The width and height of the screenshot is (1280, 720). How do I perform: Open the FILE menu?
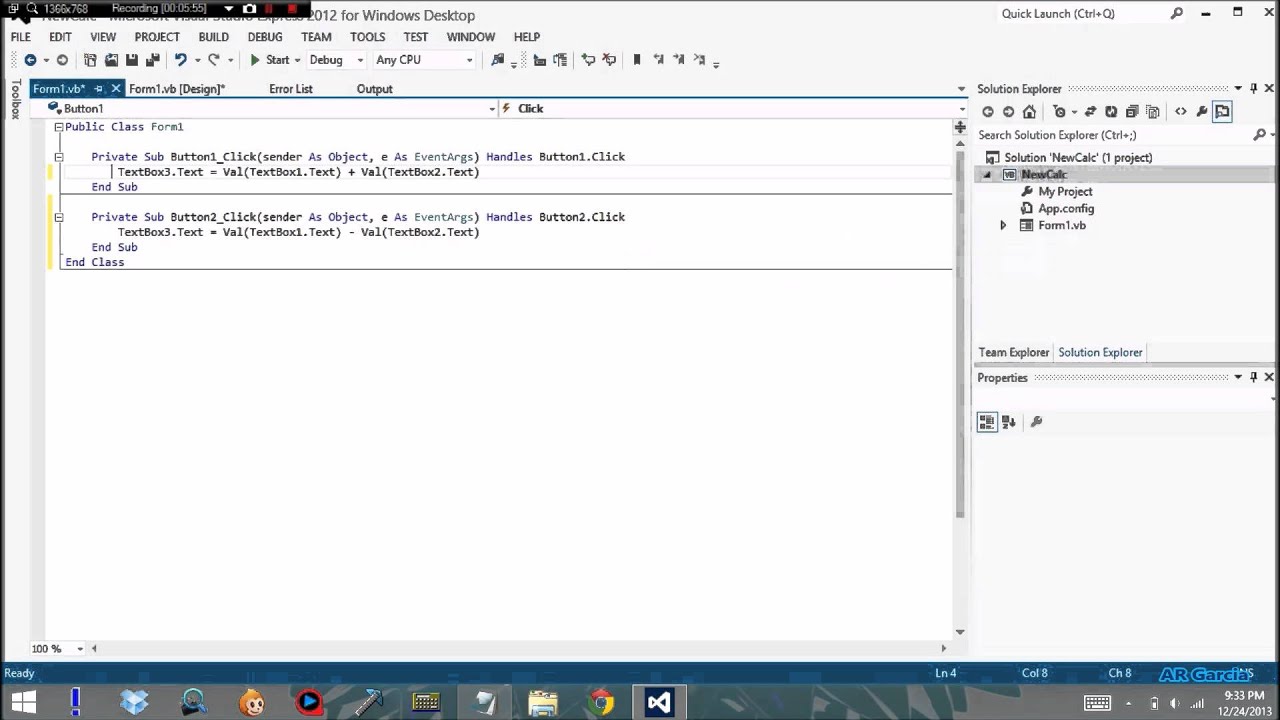21,37
